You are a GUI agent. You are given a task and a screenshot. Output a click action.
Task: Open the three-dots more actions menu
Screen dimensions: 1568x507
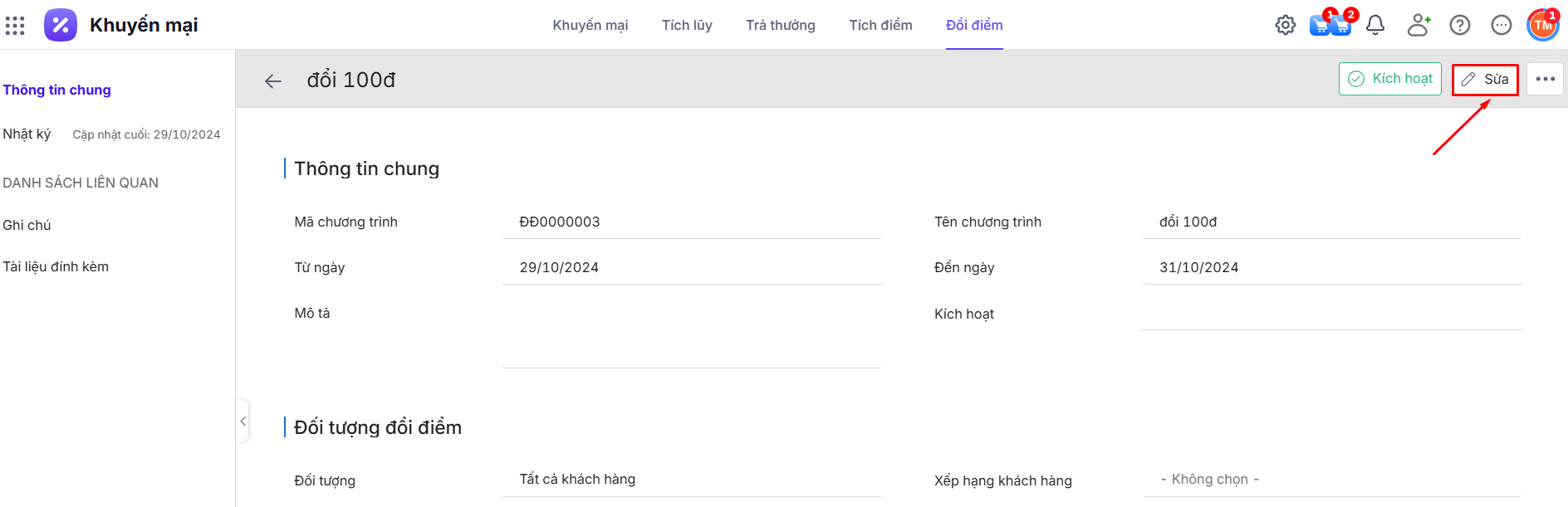[x=1545, y=80]
